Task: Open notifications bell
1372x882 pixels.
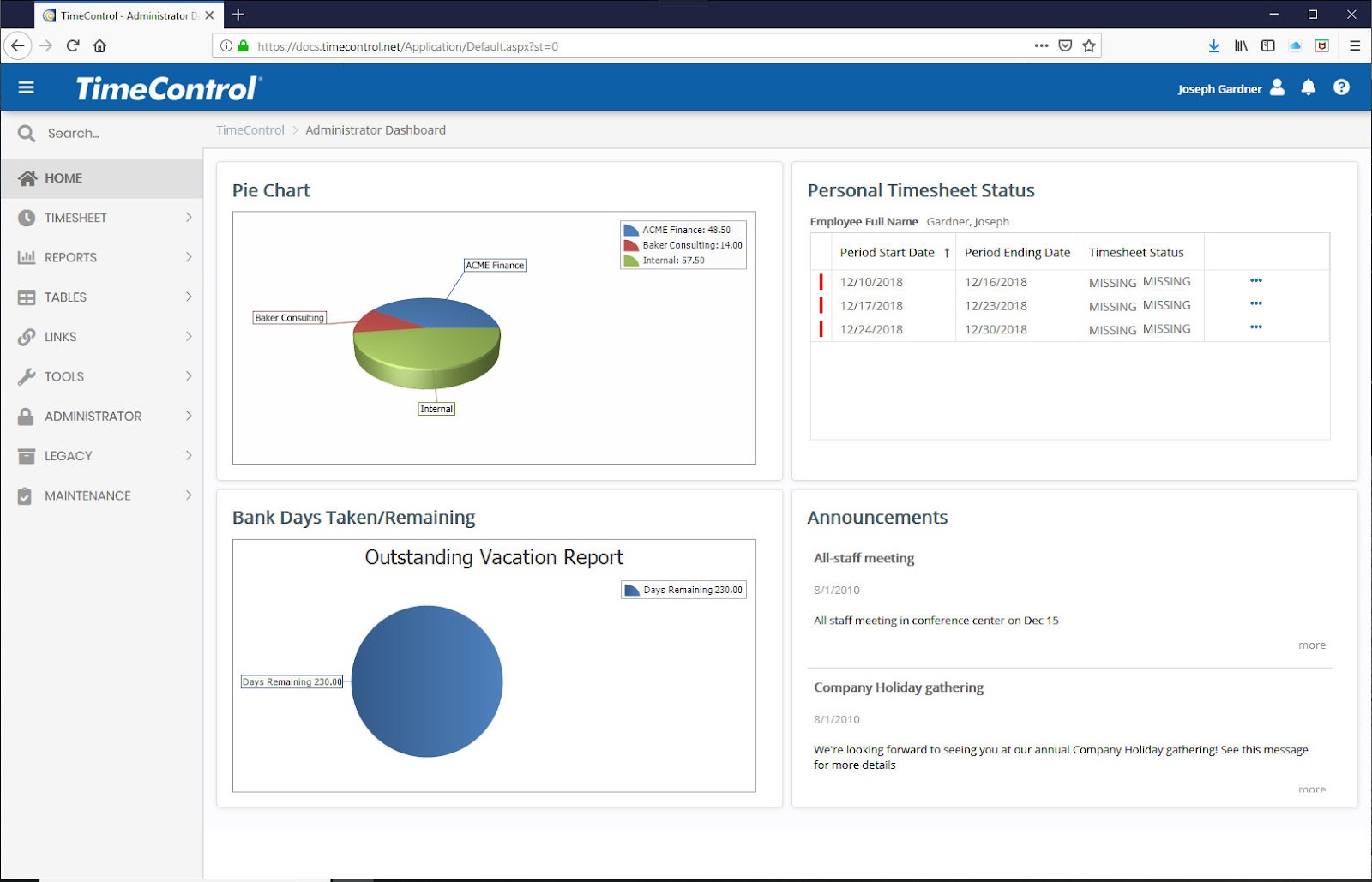Action: click(1309, 87)
